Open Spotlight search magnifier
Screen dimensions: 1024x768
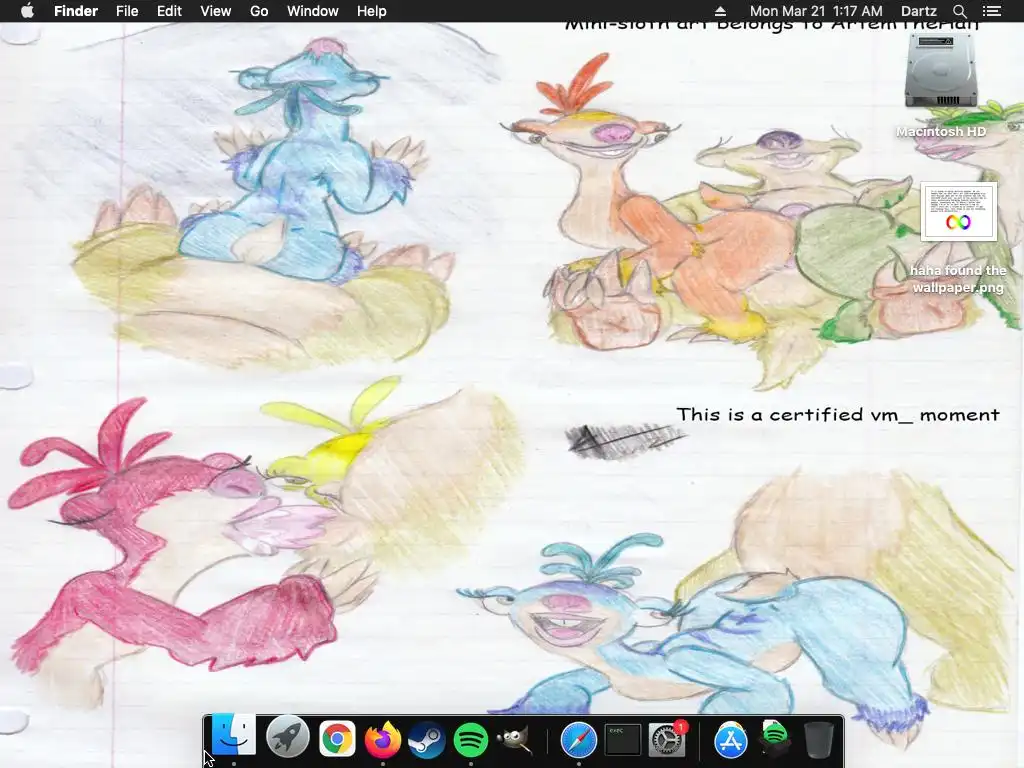pos(959,11)
